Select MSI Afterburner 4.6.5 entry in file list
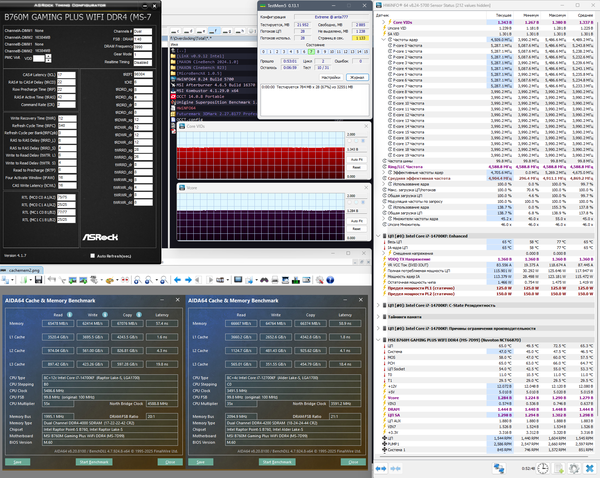Screen dimensions: 600x478 [213, 85]
